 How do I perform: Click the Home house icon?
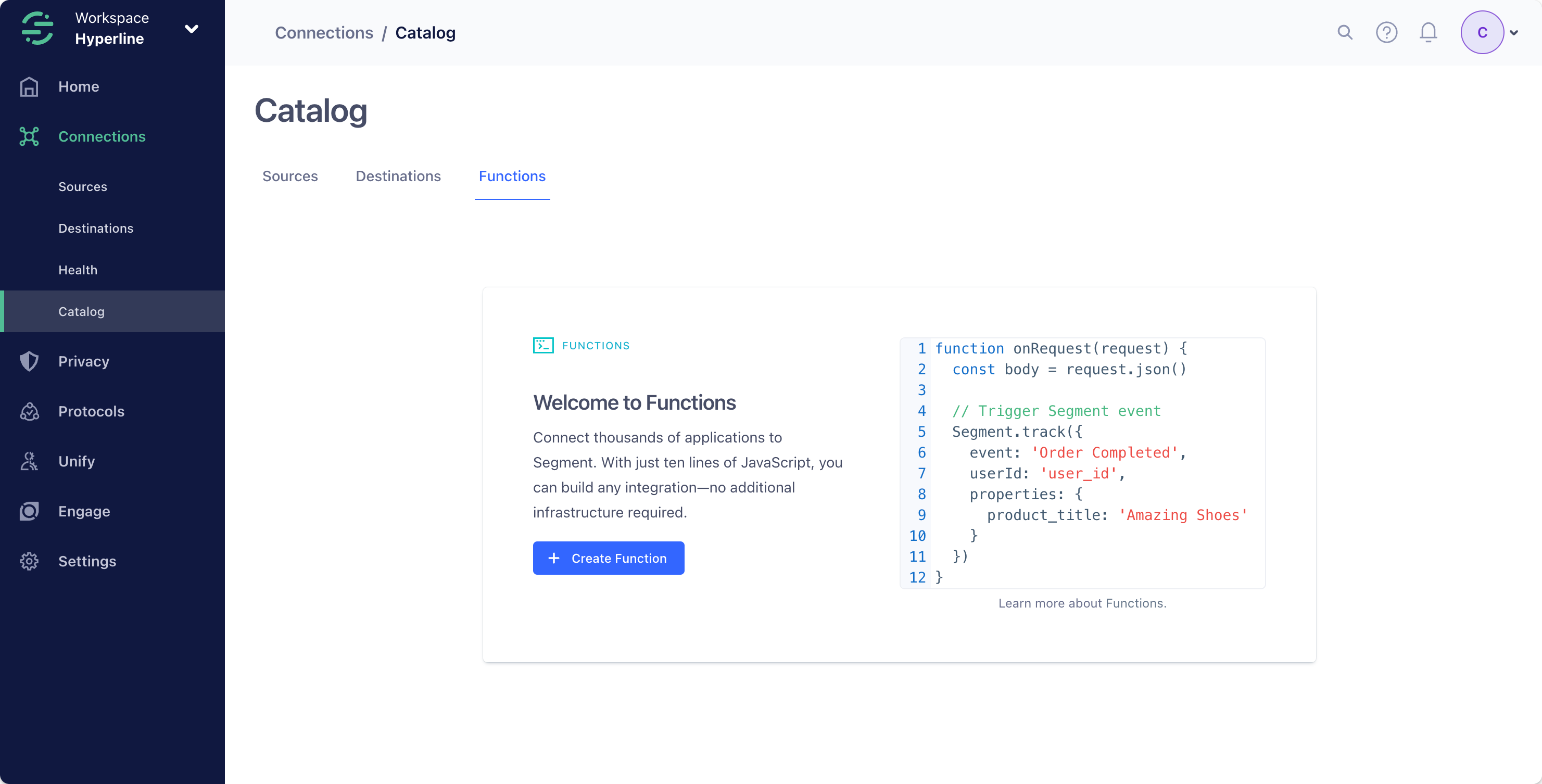pyautogui.click(x=29, y=87)
